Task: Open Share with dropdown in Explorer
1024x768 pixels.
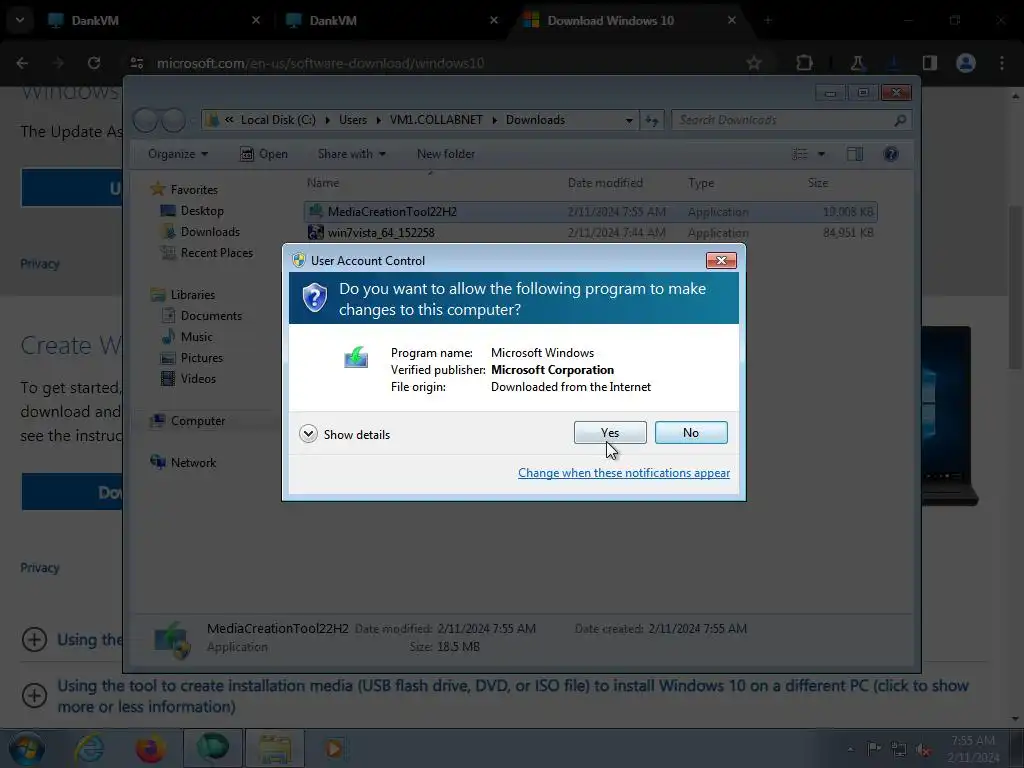Action: [351, 154]
